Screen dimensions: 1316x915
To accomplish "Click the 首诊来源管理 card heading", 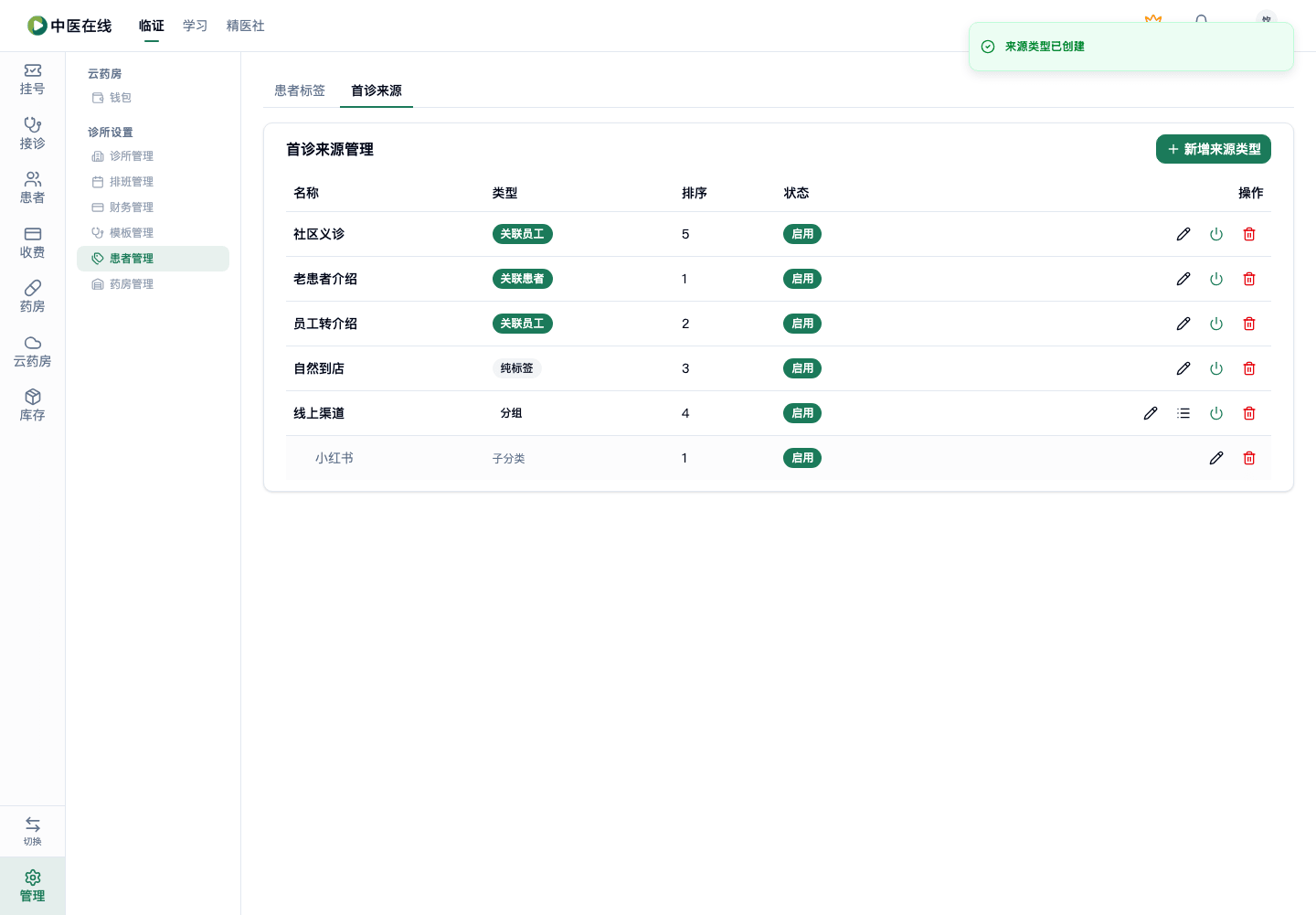I will click(x=330, y=149).
